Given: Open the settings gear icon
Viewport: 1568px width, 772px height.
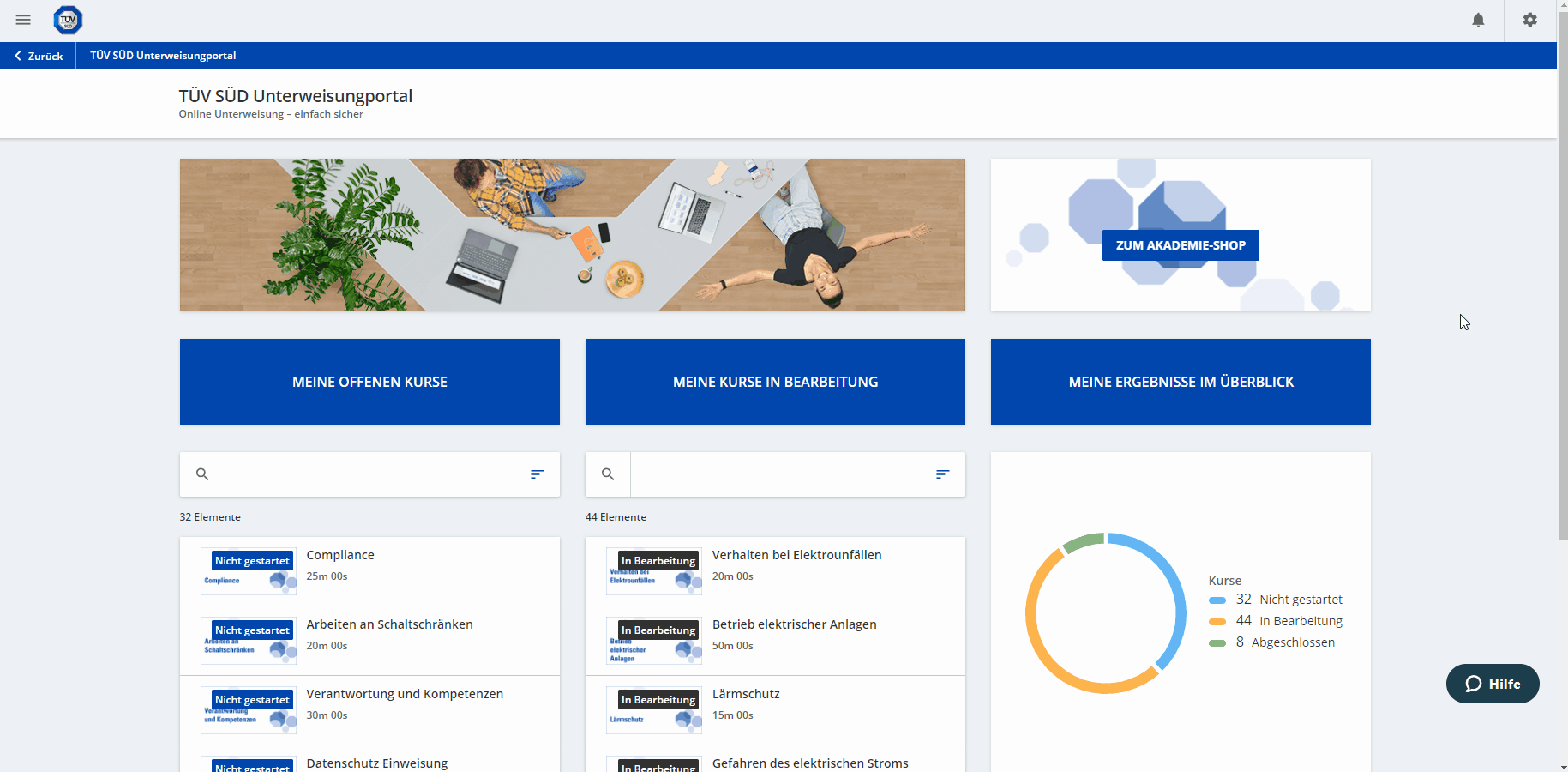Looking at the screenshot, I should (x=1530, y=20).
